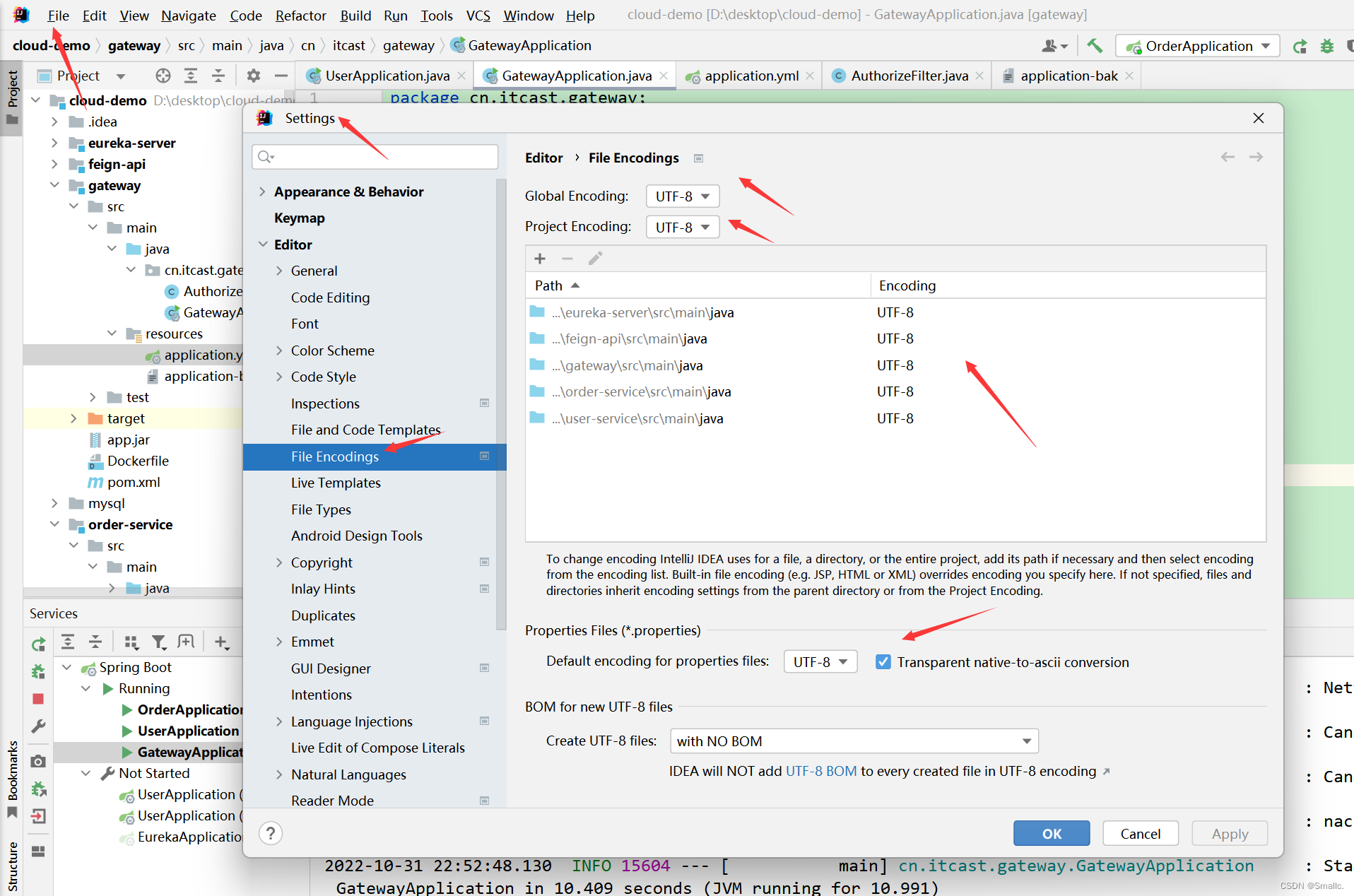Open Settings help via question mark icon

(270, 834)
